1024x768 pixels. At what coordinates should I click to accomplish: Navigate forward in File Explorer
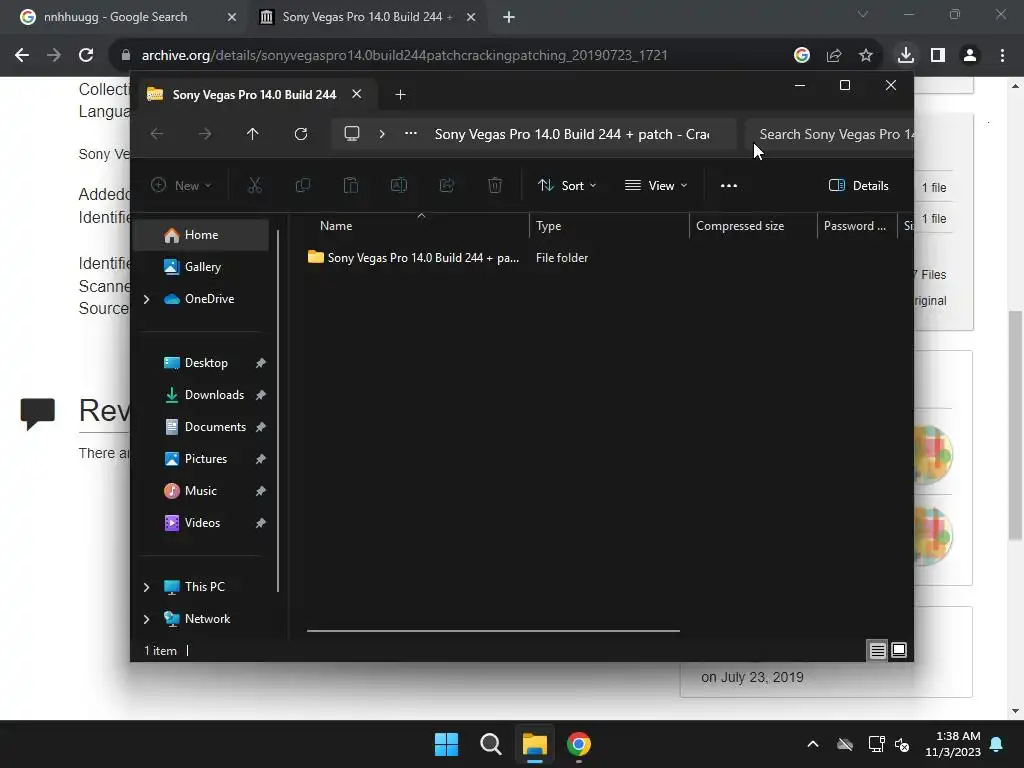coord(205,134)
